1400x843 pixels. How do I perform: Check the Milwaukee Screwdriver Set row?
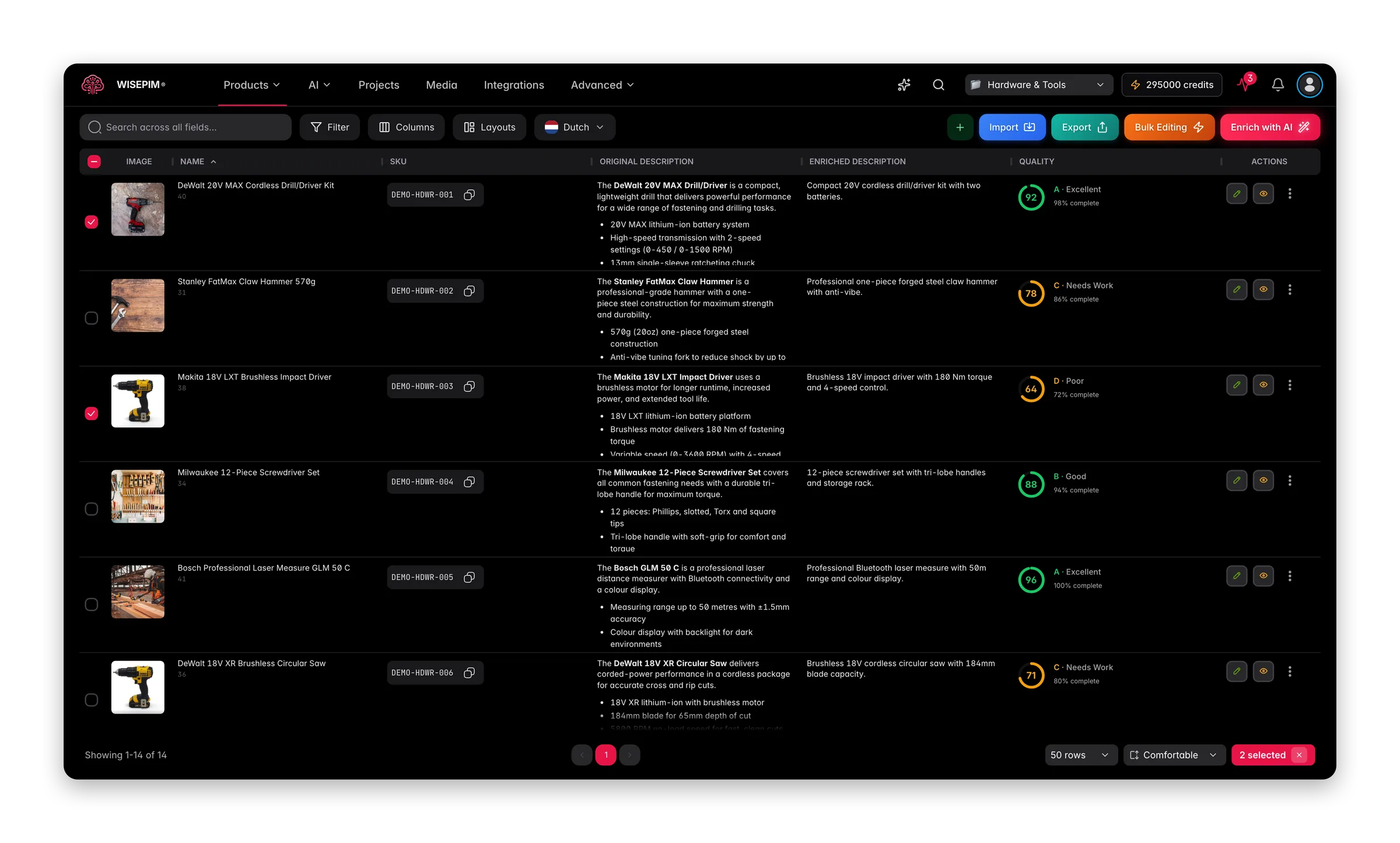[x=92, y=509]
